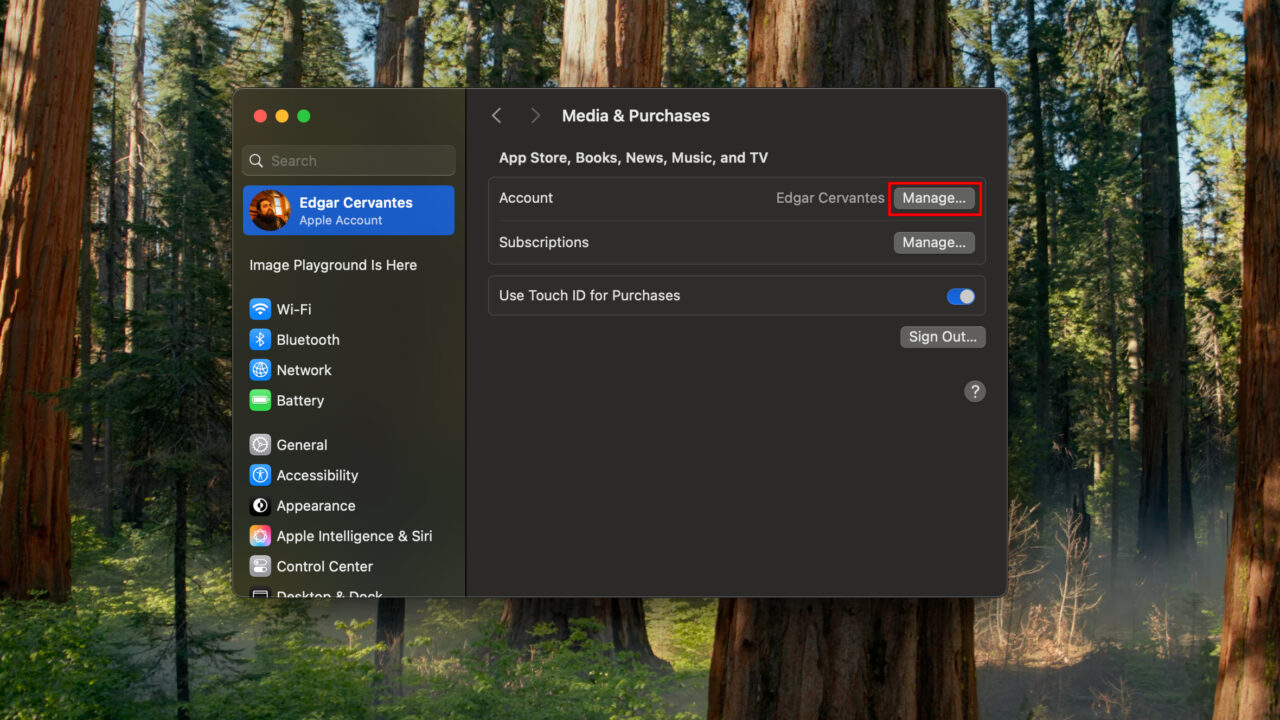The width and height of the screenshot is (1280, 720).
Task: Select General settings in the sidebar
Action: (x=302, y=444)
